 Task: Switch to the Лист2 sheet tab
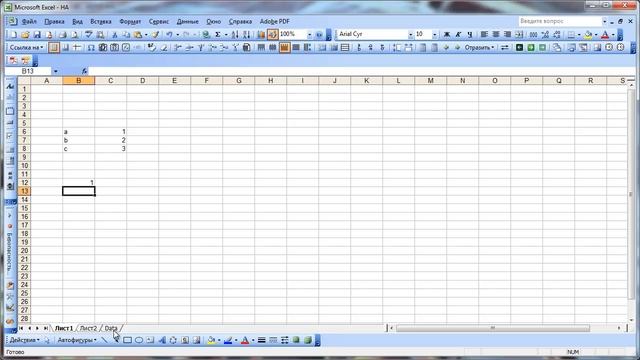click(88, 328)
